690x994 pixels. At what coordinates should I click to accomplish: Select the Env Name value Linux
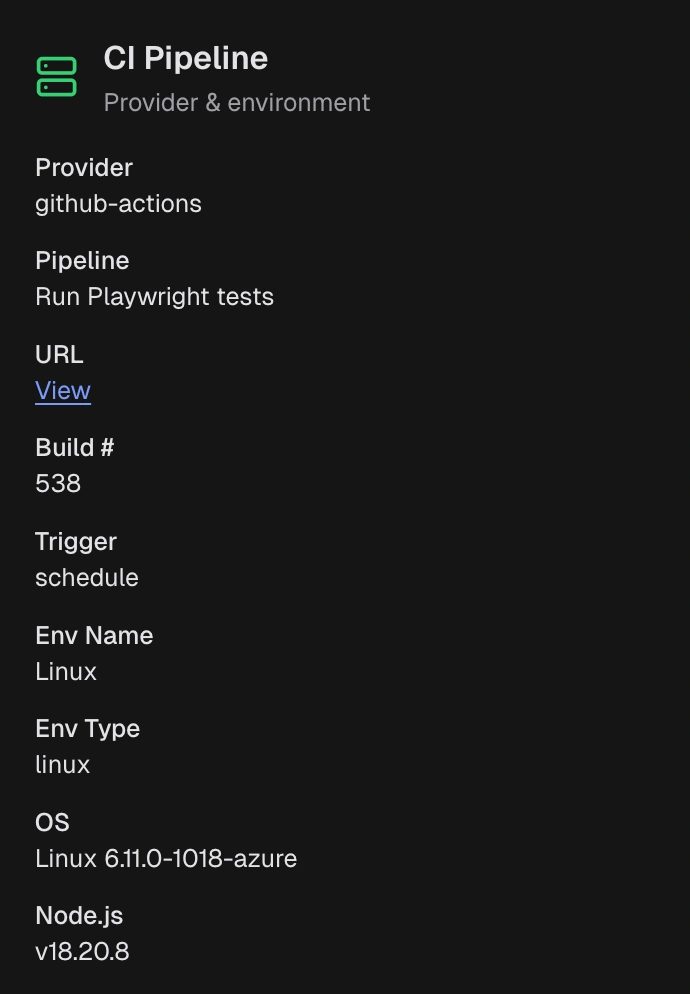click(65, 671)
